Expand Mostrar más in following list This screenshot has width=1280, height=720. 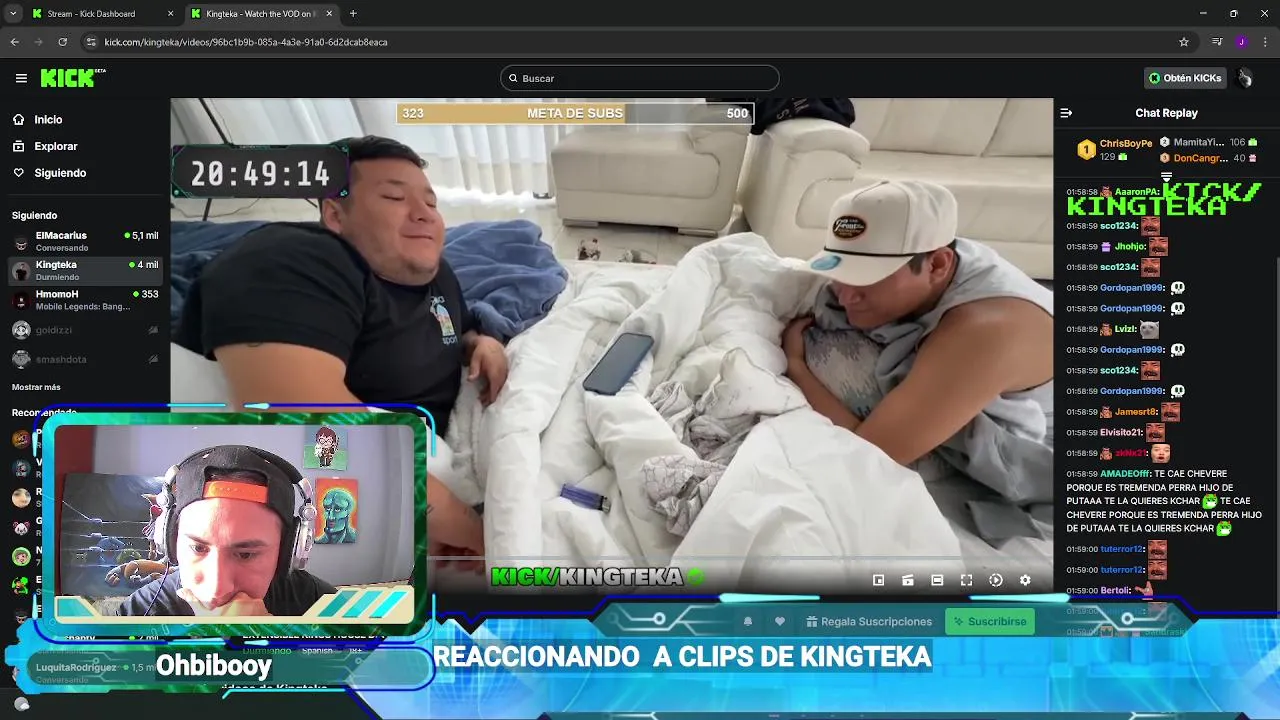(36, 387)
